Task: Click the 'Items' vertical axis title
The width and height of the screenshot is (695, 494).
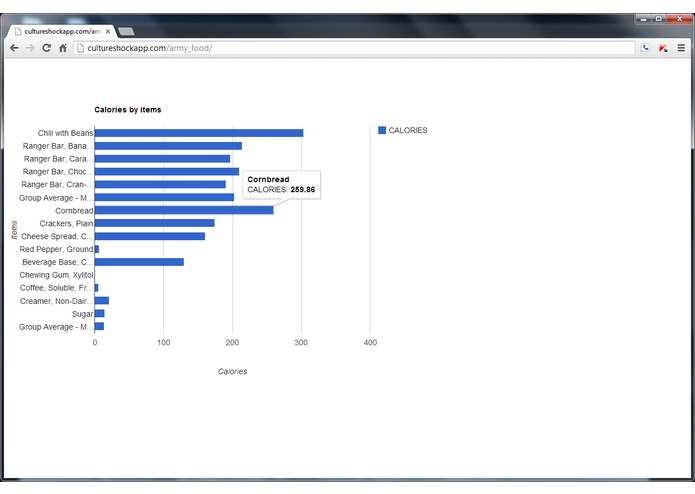Action: (14, 230)
